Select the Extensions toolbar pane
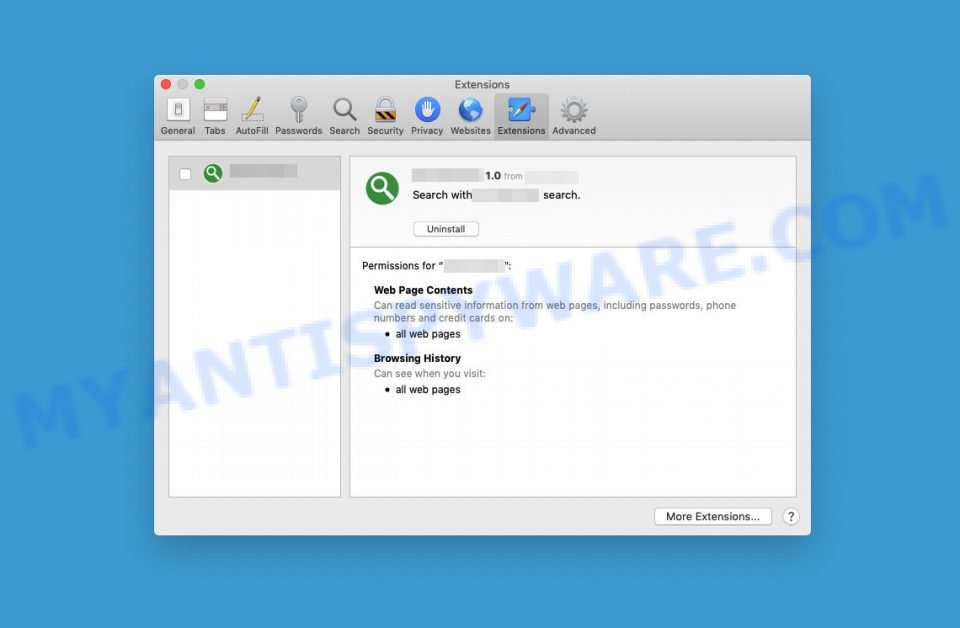Image resolution: width=960 pixels, height=628 pixels. click(x=521, y=116)
